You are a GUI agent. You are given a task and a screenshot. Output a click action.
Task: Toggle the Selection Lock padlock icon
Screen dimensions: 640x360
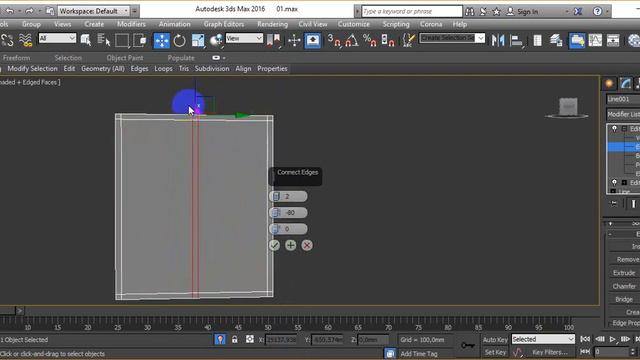(x=235, y=339)
